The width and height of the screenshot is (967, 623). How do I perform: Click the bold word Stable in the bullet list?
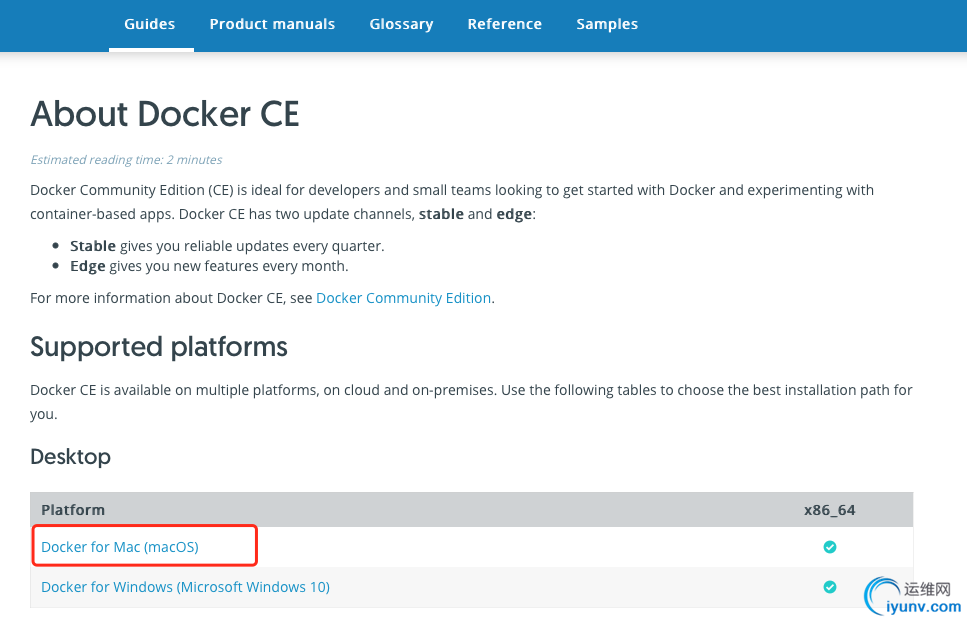point(93,245)
